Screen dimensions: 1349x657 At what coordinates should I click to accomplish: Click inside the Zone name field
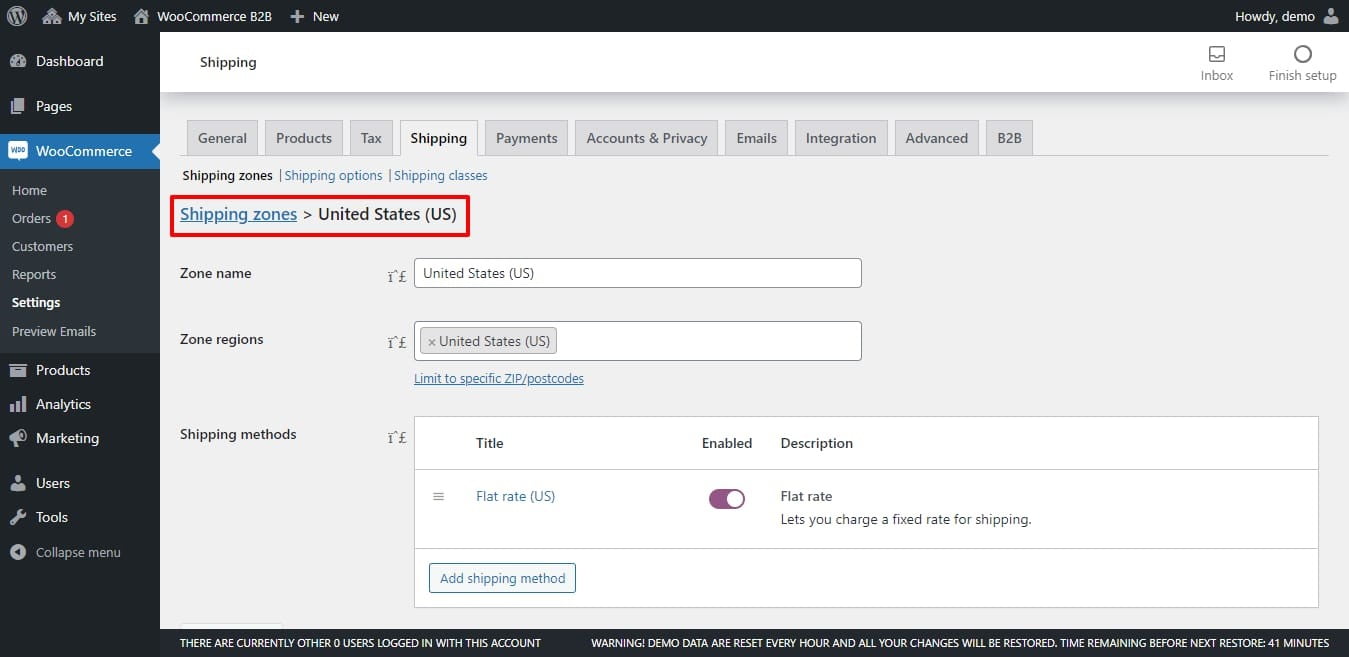tap(638, 273)
